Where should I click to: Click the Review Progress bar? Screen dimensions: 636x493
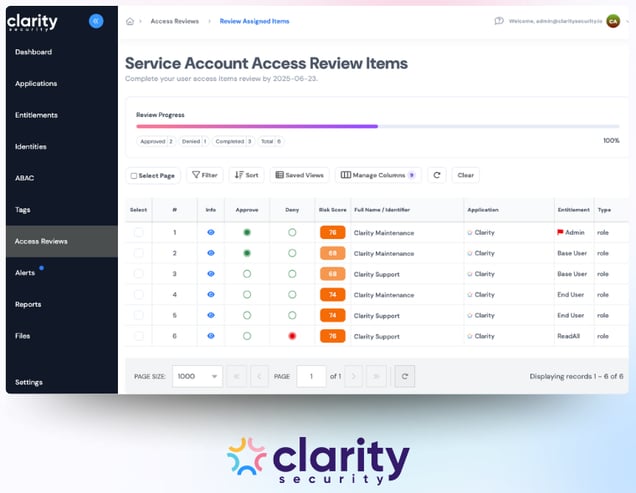pyautogui.click(x=377, y=127)
